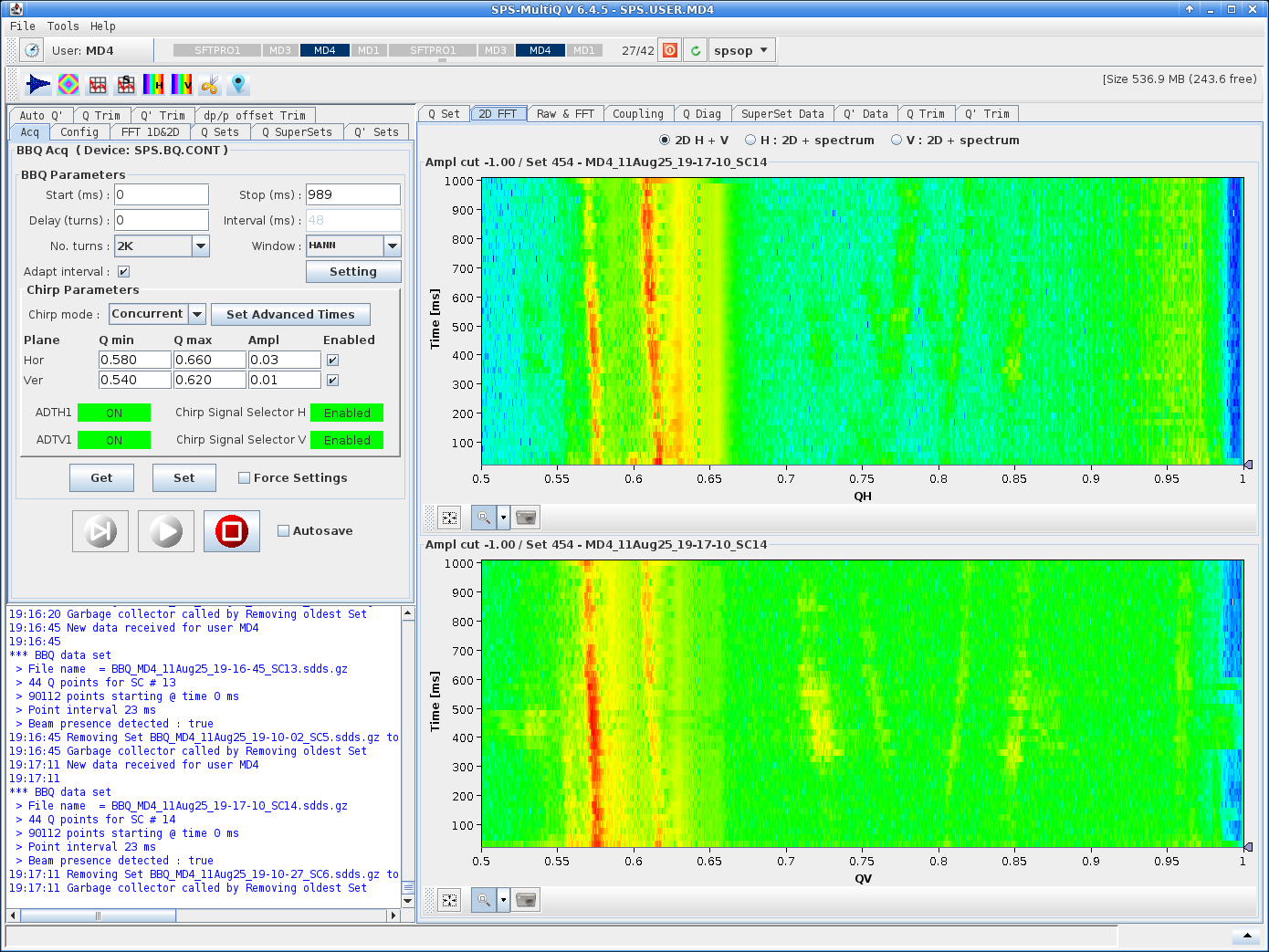Activate the magnifier zoom tool below the QH plot
Viewport: 1269px width, 952px height.
(483, 517)
